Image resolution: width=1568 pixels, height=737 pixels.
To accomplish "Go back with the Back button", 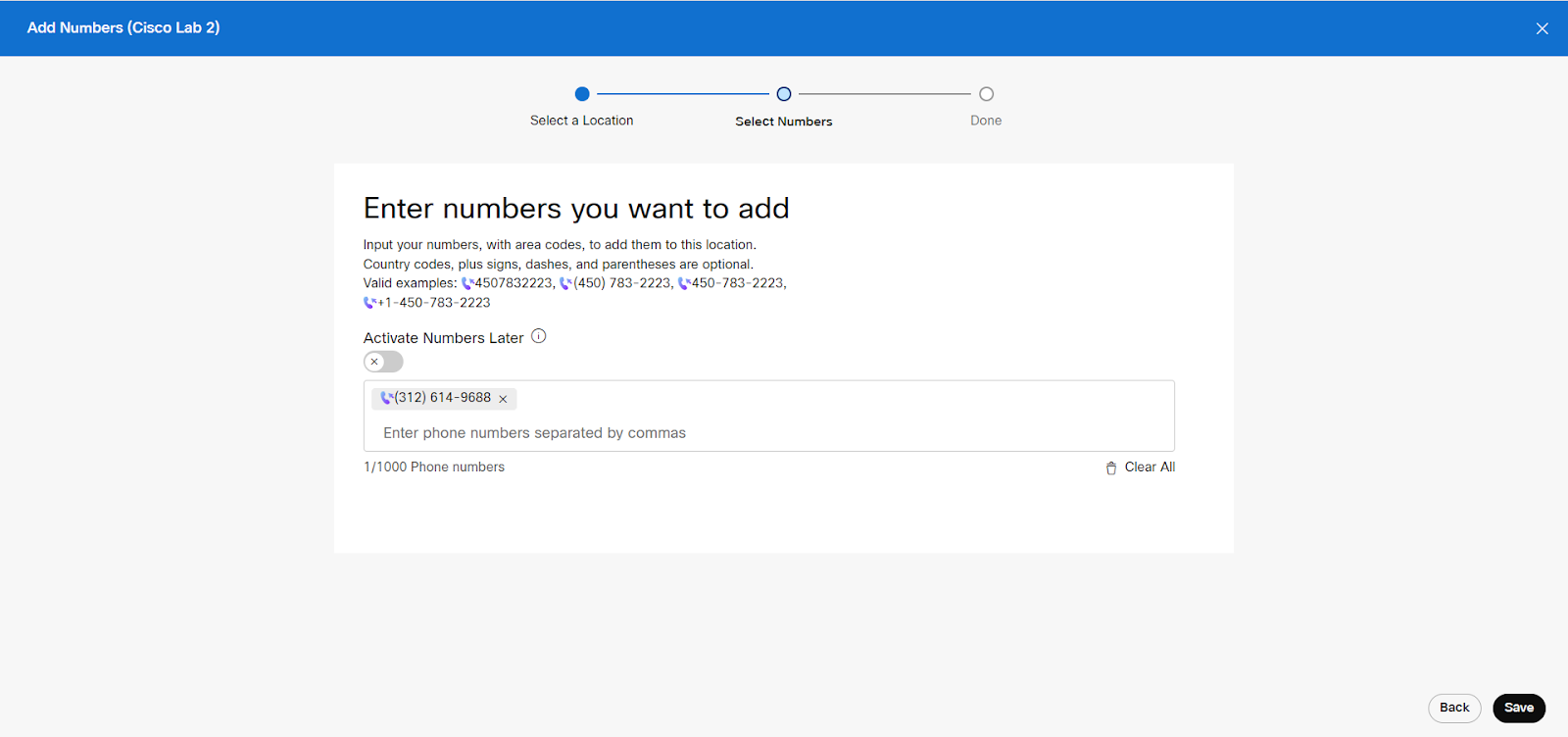I will tap(1454, 708).
